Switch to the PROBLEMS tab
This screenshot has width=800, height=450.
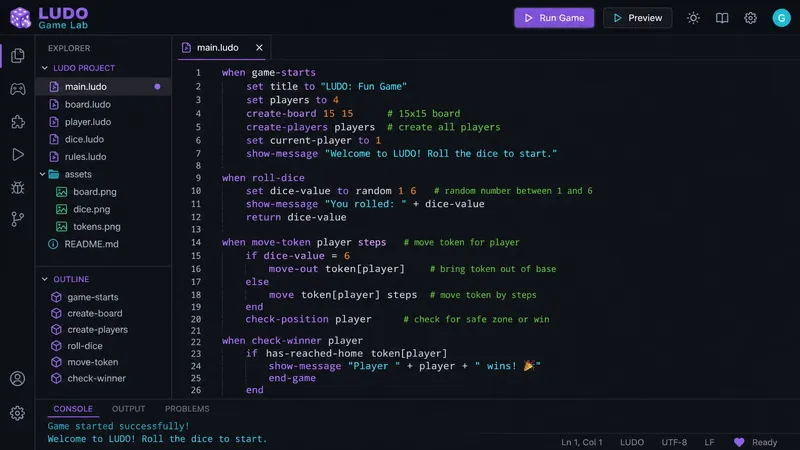click(x=187, y=409)
